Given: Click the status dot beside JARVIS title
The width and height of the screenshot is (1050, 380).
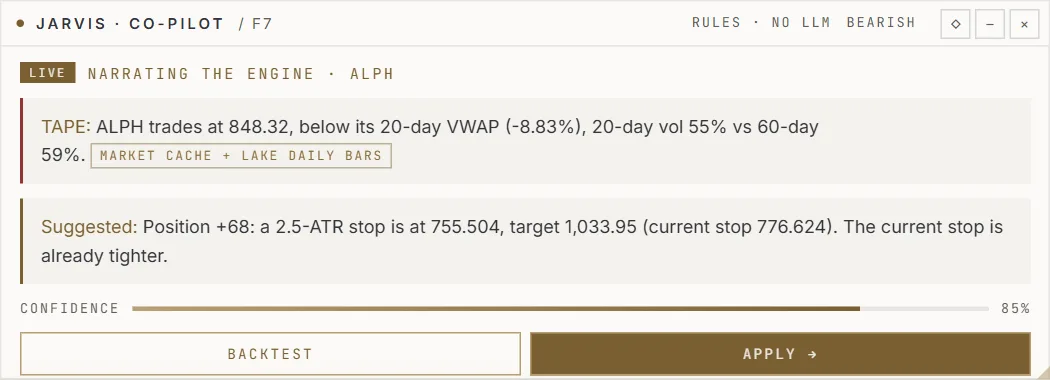Looking at the screenshot, I should click(x=21, y=24).
